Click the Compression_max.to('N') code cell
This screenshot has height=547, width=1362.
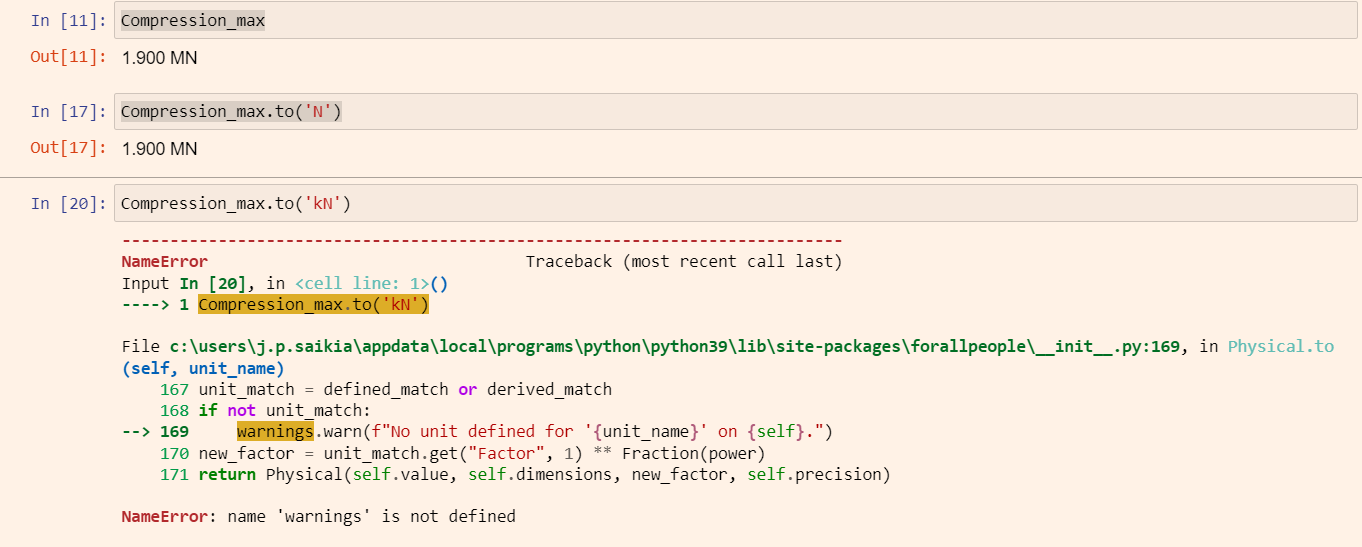[x=735, y=112]
